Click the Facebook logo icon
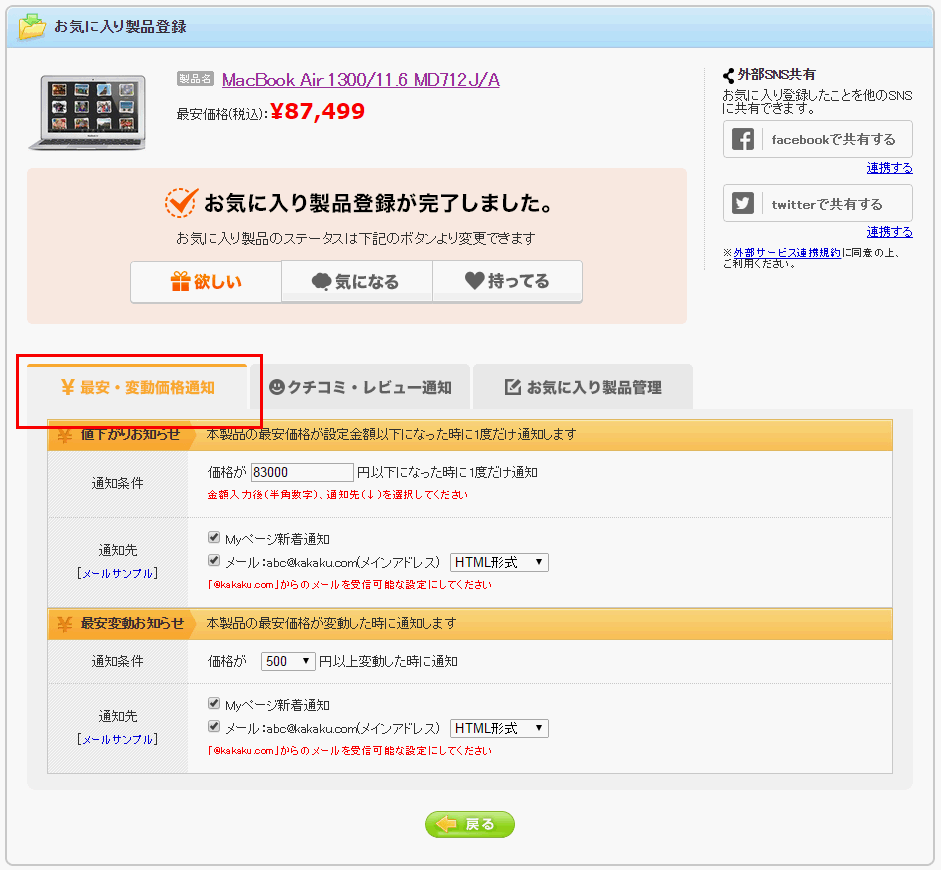Image resolution: width=941 pixels, height=870 pixels. (742, 140)
